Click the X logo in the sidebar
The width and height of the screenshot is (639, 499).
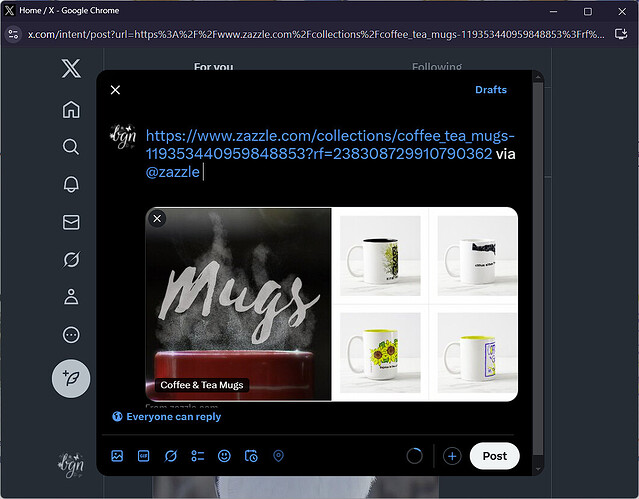pos(71,68)
